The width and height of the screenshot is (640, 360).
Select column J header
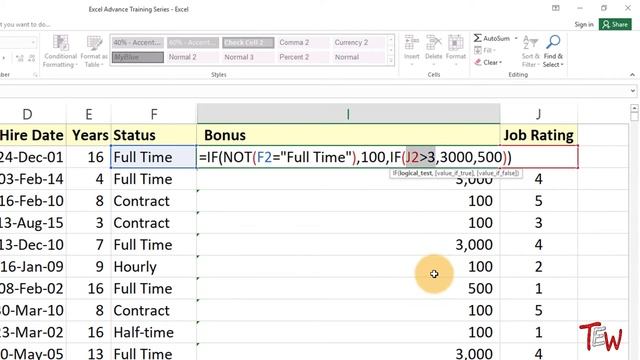point(539,114)
